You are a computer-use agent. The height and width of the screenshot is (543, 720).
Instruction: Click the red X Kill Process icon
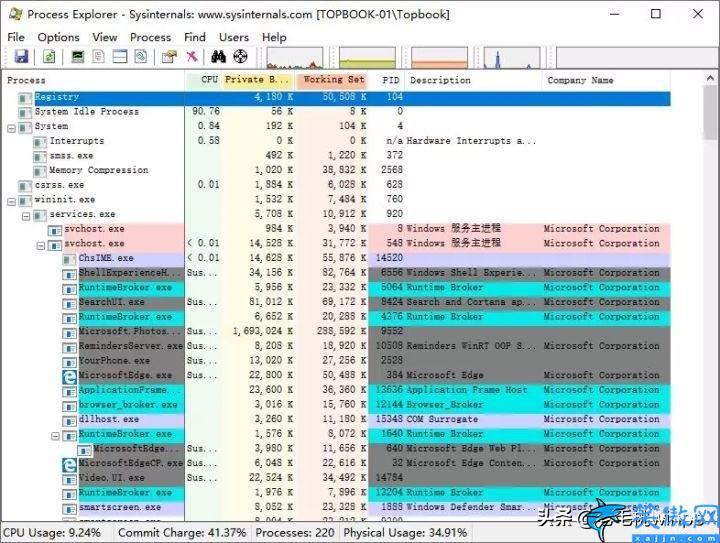tap(192, 56)
